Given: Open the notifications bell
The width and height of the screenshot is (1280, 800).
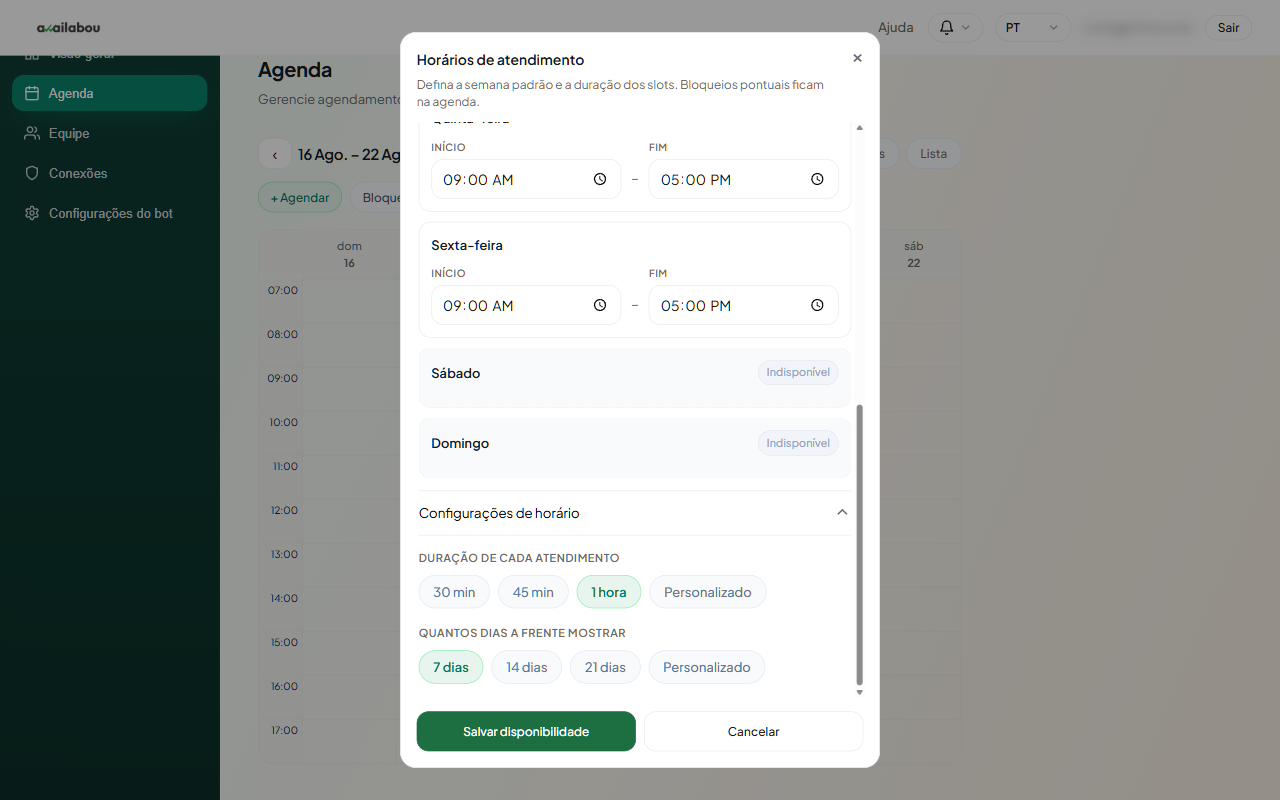Looking at the screenshot, I should (947, 27).
